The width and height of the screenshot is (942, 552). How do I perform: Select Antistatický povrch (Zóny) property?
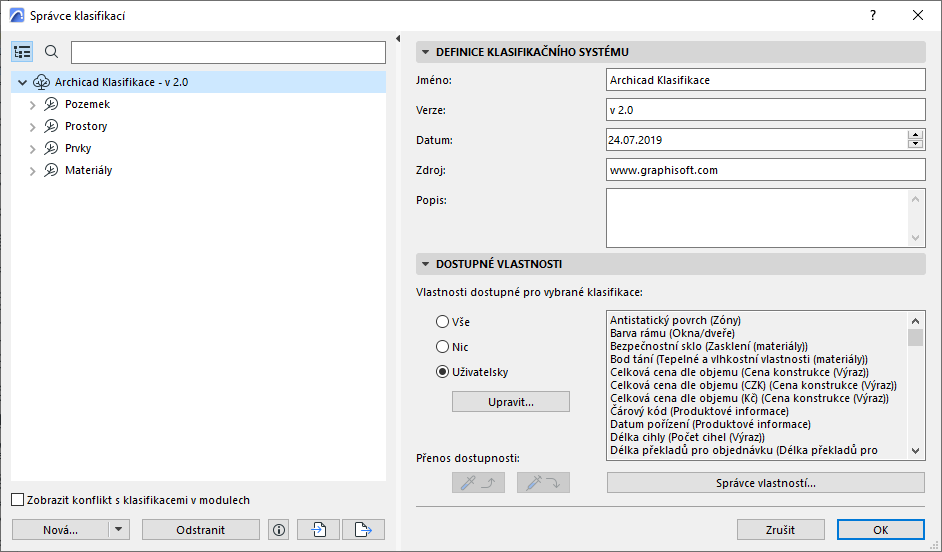(675, 320)
